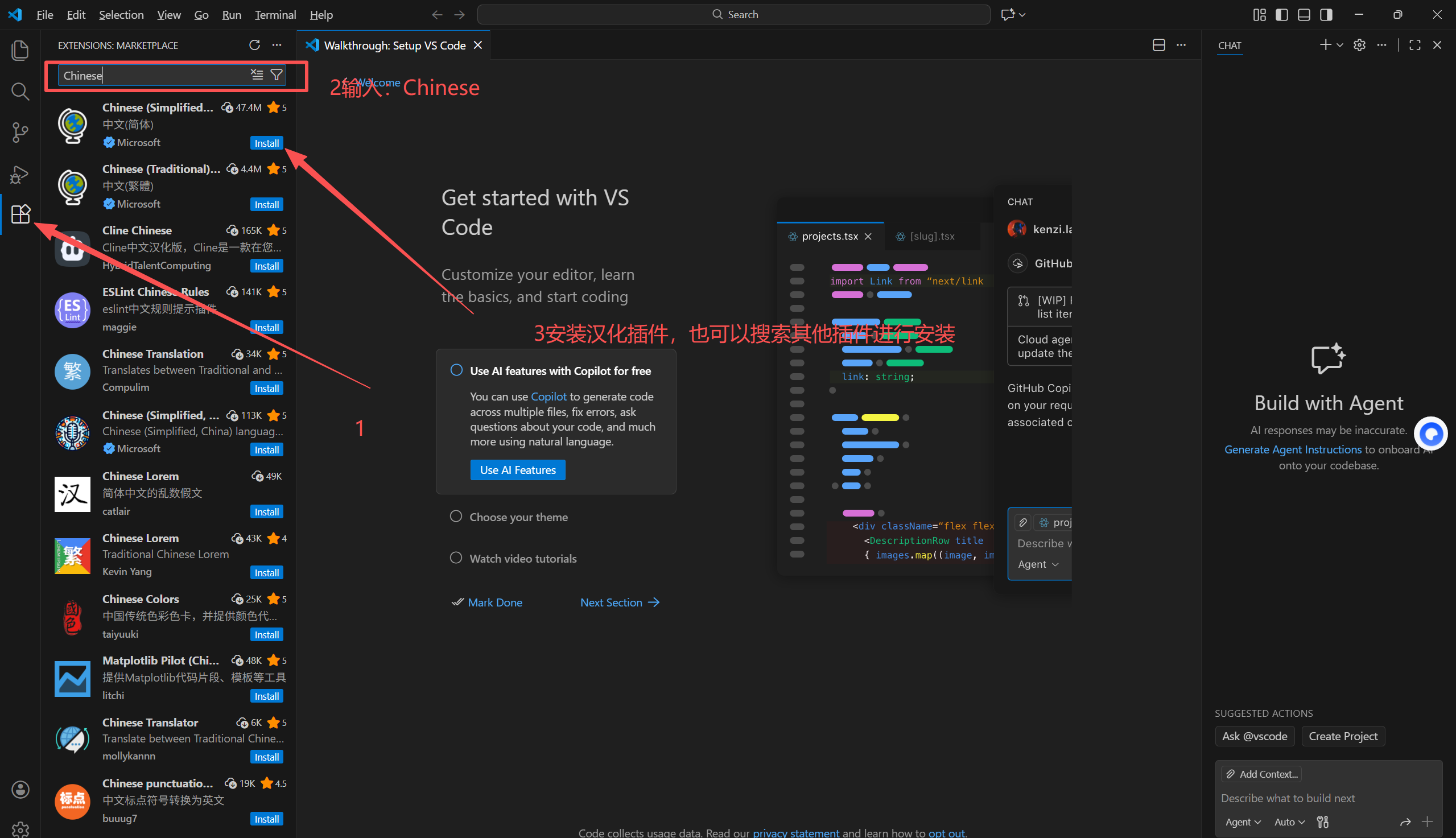The width and height of the screenshot is (1456, 838).
Task: Open the Copilot link in walkthrough
Action: point(548,397)
